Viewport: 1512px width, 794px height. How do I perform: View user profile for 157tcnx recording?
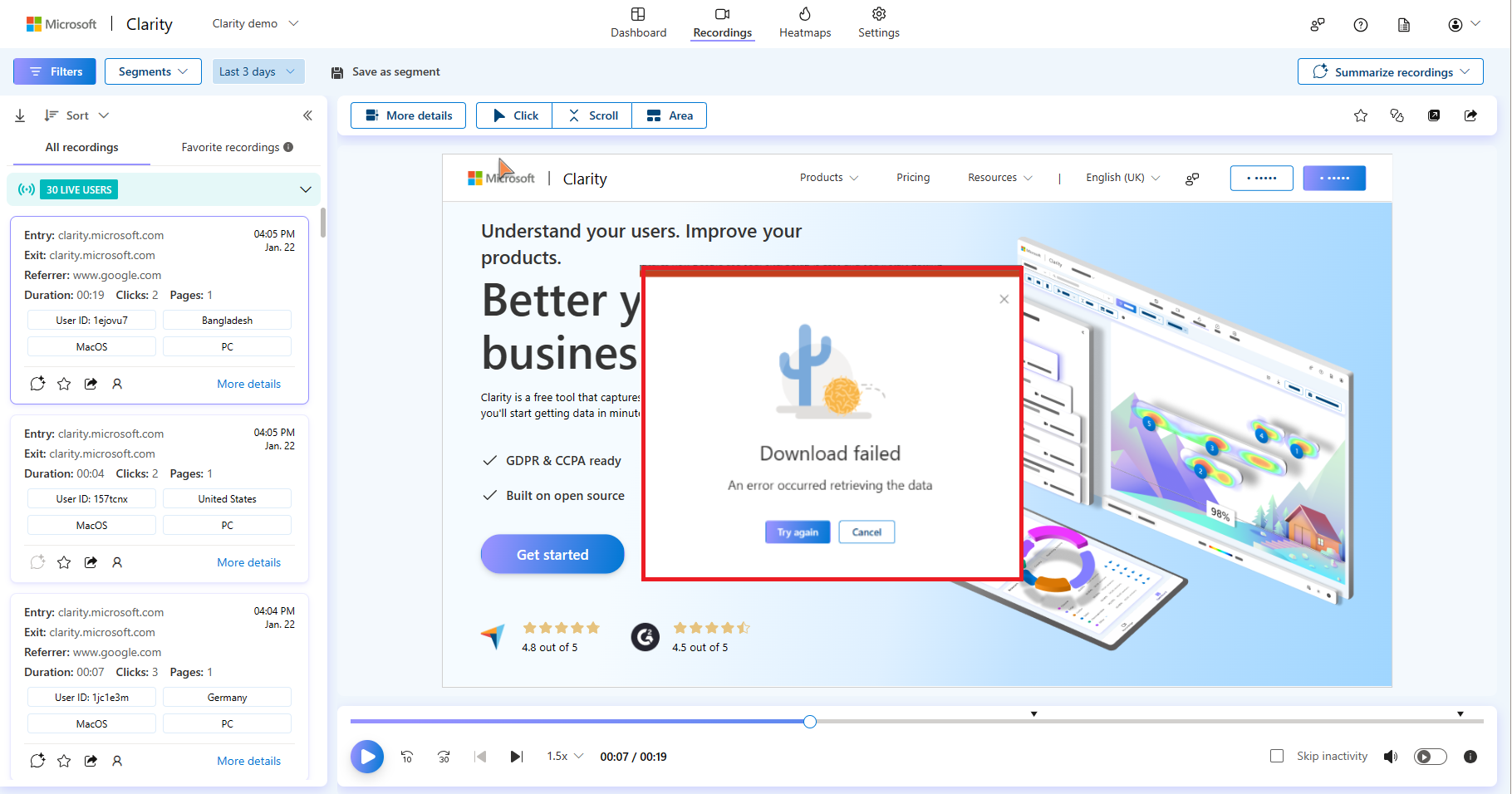point(117,562)
